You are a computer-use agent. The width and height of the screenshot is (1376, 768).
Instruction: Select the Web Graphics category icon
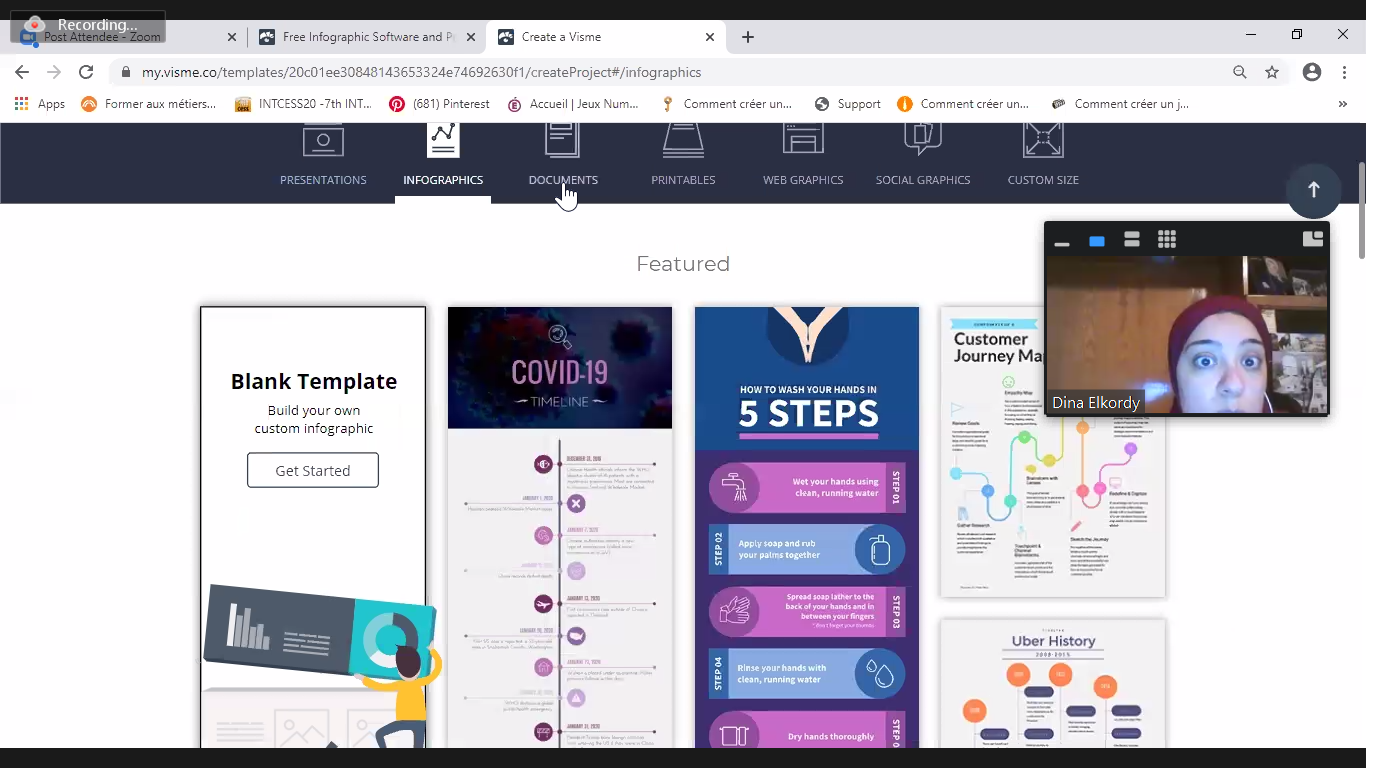click(x=803, y=141)
